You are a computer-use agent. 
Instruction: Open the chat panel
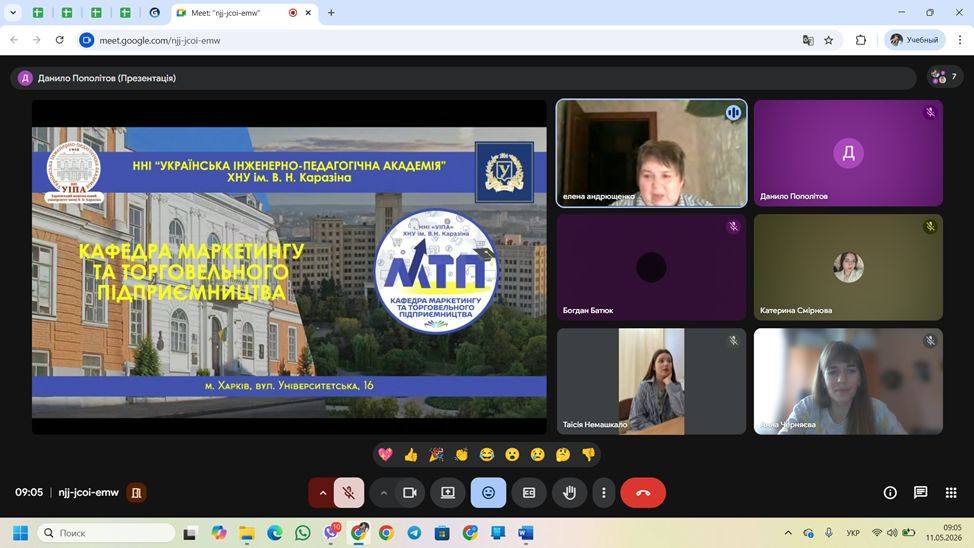[x=921, y=493]
